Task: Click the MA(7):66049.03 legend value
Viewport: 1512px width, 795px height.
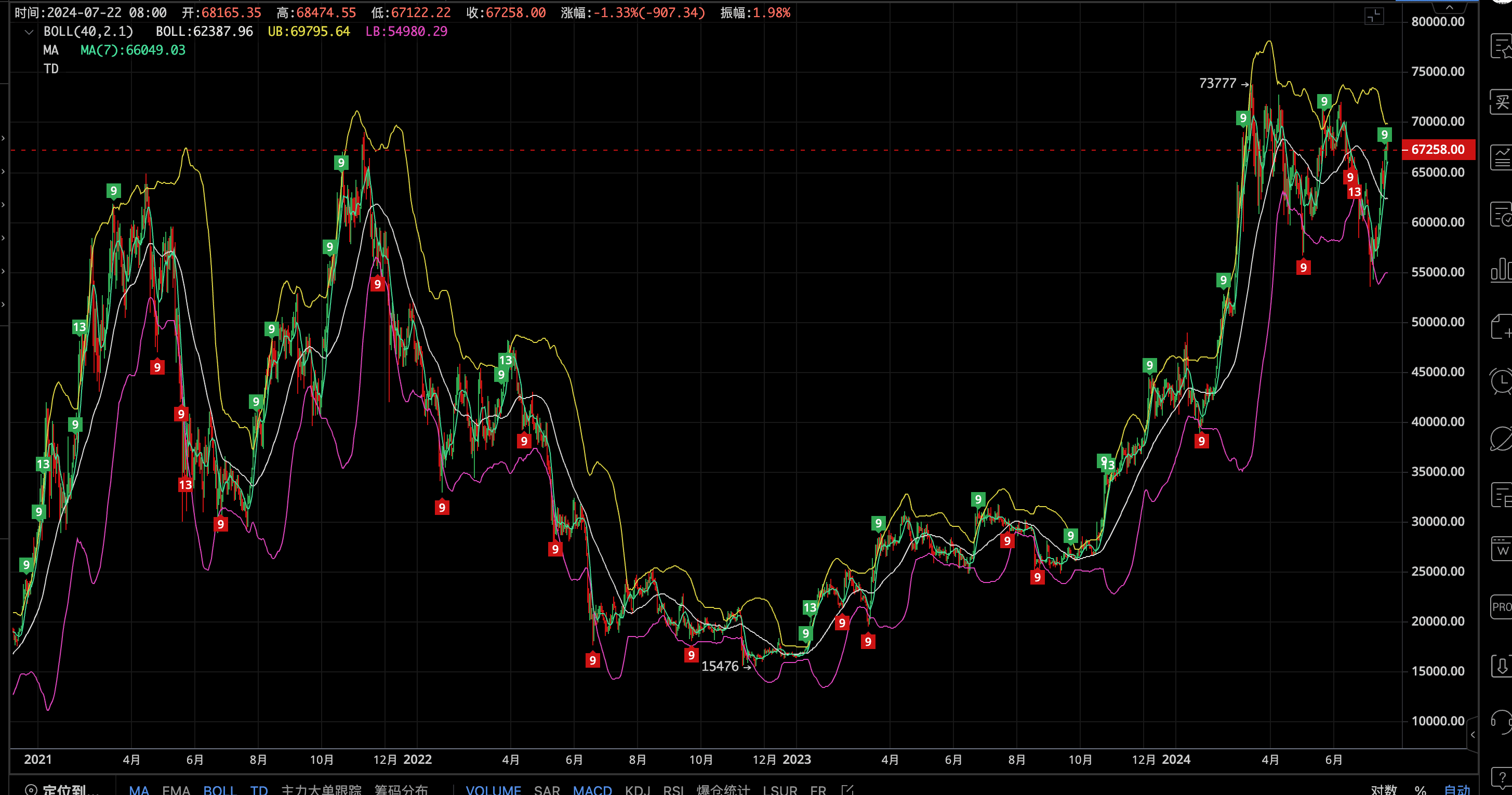Action: coord(132,50)
